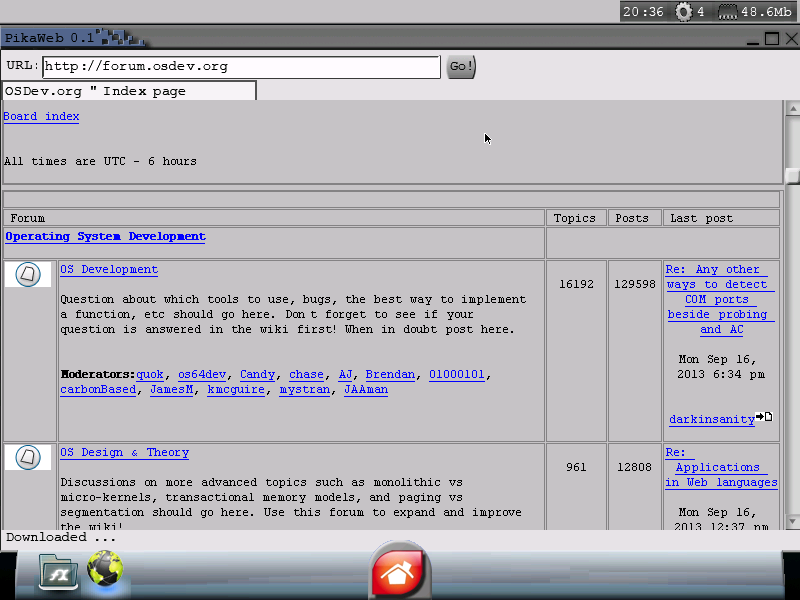Open the file manager folder icon in dock
The image size is (800, 600).
(x=58, y=571)
